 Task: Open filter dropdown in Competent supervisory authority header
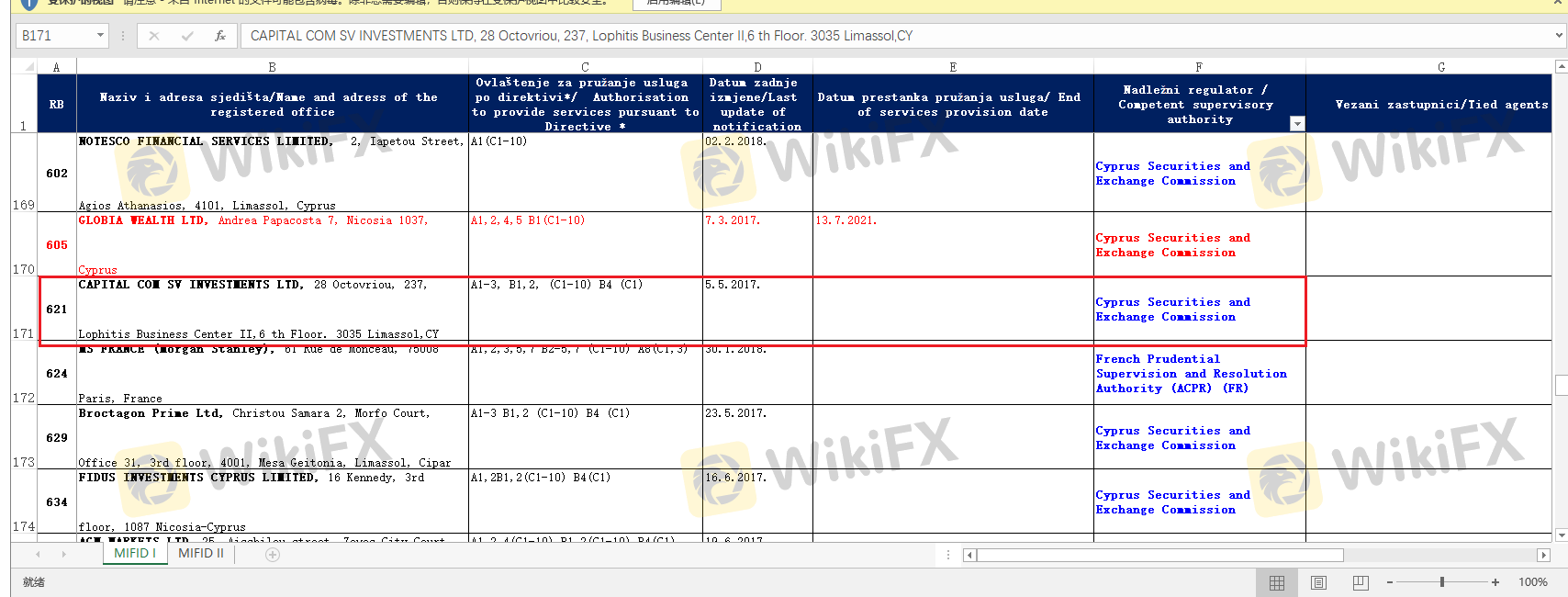tap(1297, 124)
